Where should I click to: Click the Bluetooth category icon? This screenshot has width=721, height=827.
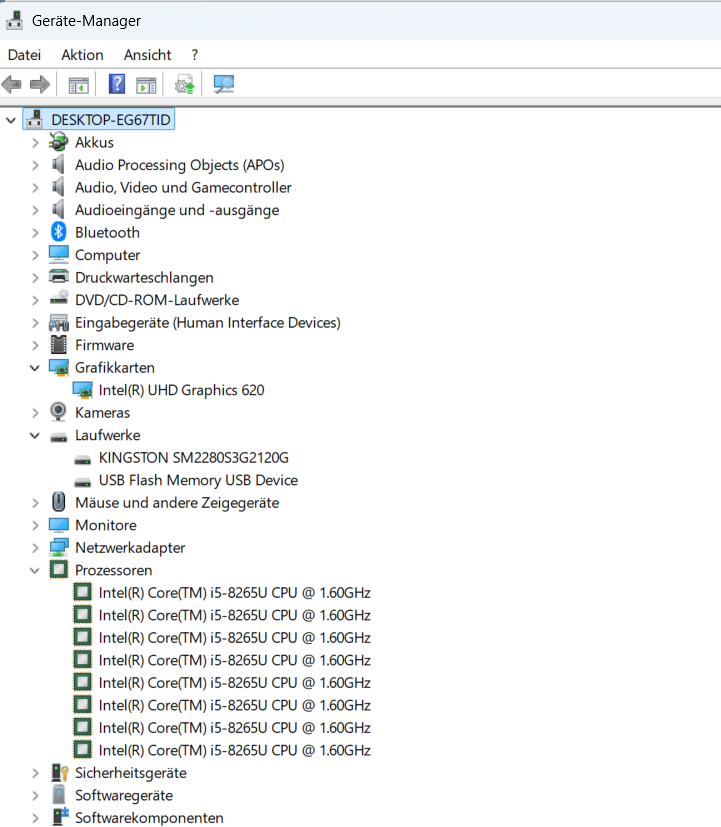59,232
